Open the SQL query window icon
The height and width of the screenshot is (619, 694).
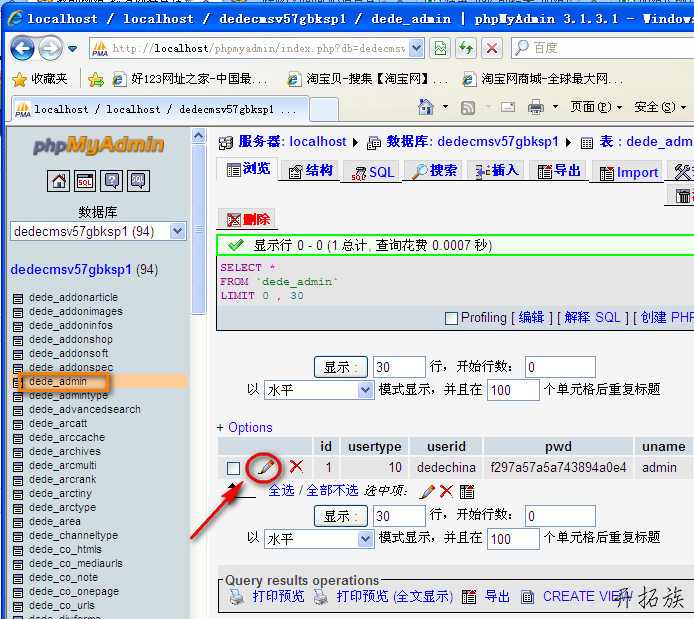click(x=85, y=181)
